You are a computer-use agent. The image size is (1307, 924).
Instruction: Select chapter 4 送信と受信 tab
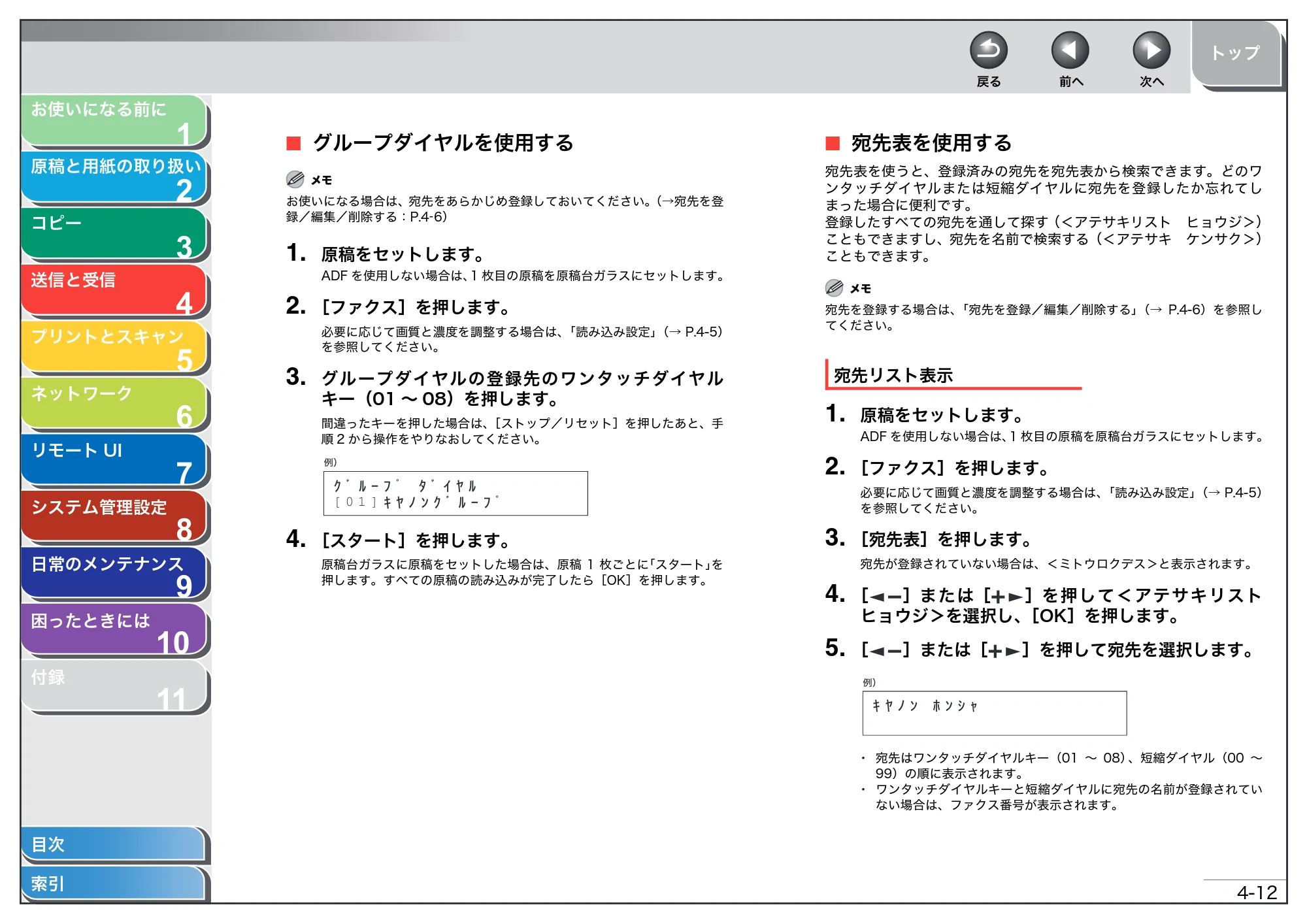coord(114,290)
